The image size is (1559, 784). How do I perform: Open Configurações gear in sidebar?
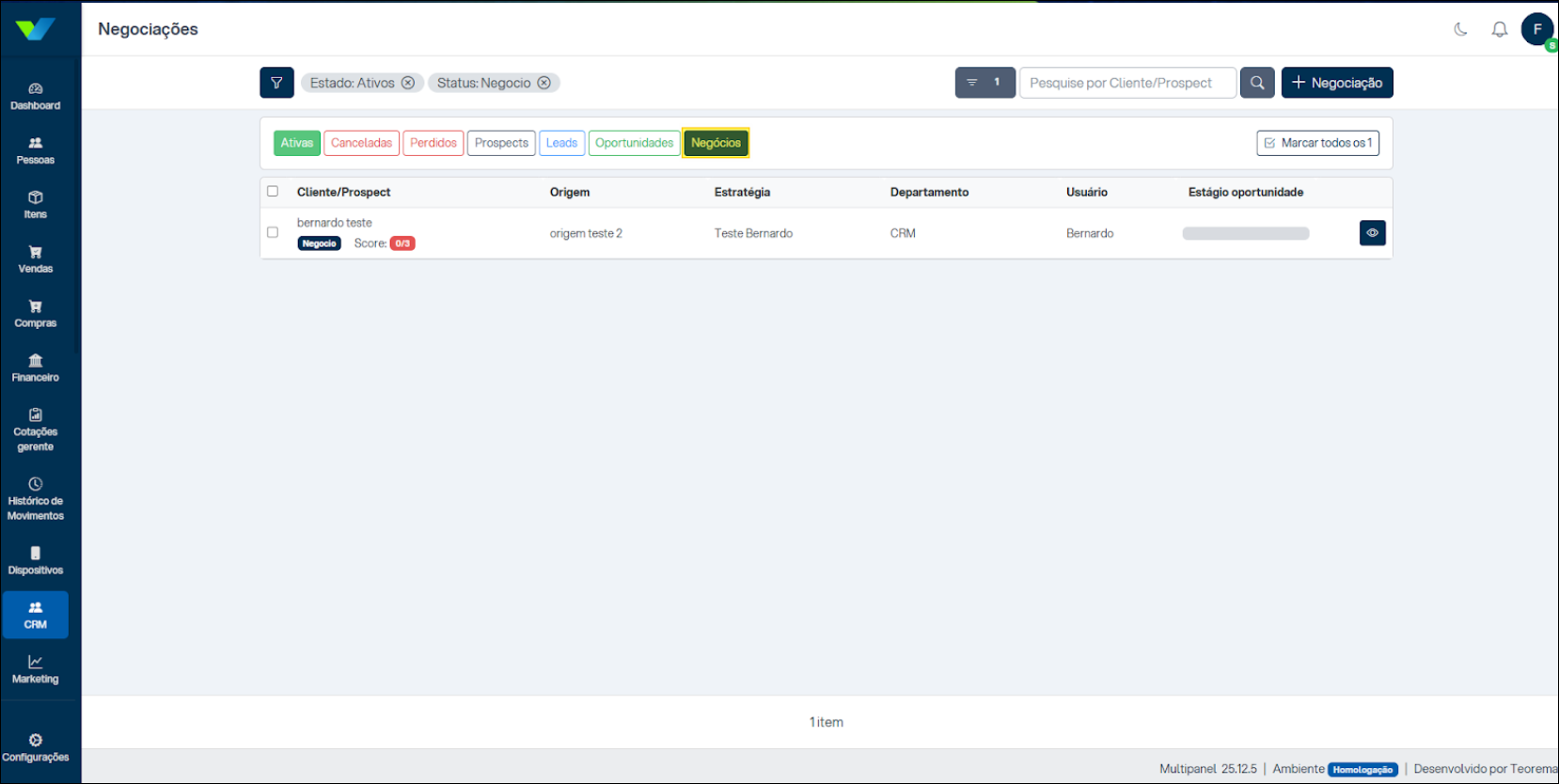[36, 747]
